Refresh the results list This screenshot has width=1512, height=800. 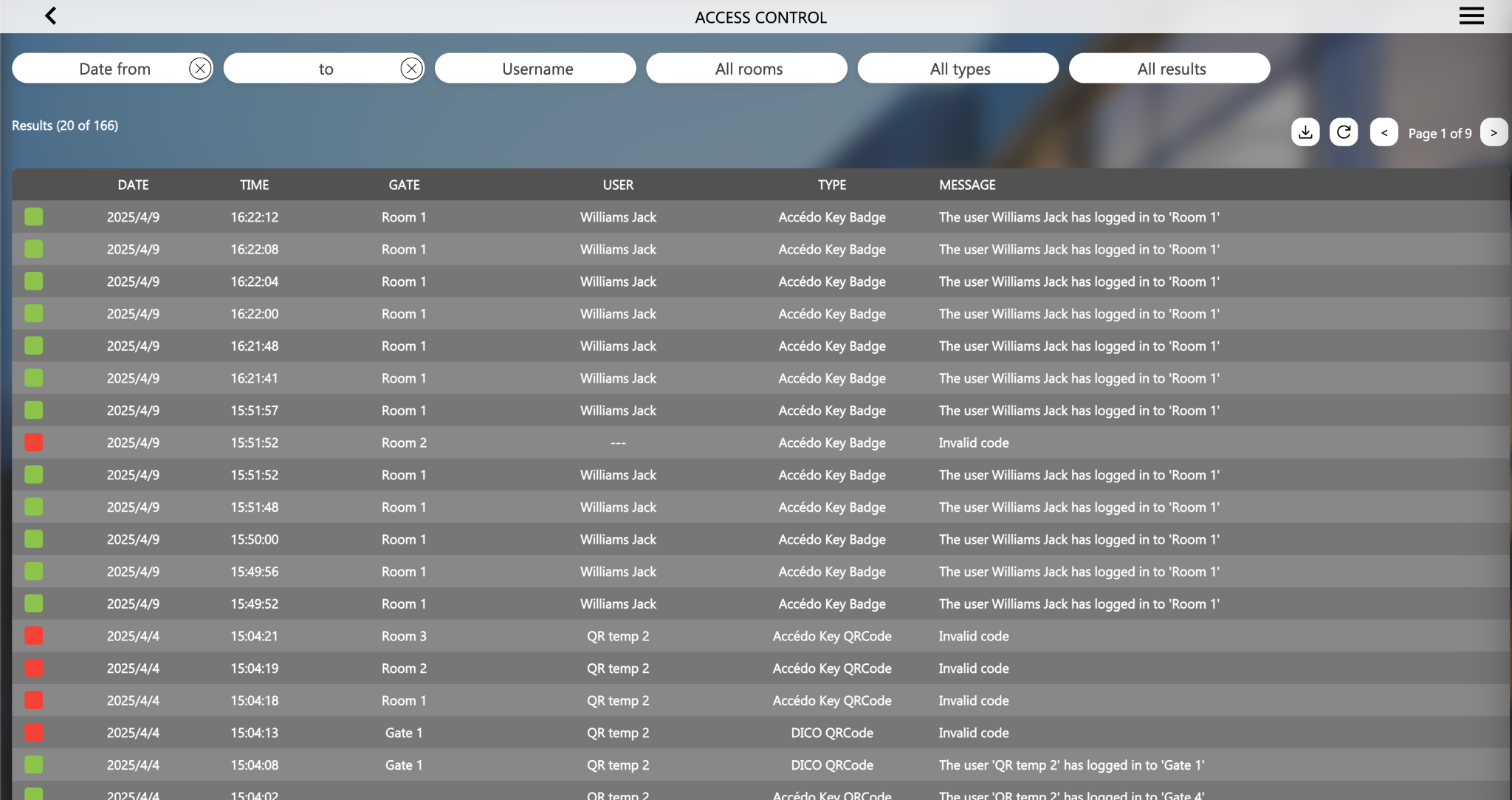(1344, 132)
